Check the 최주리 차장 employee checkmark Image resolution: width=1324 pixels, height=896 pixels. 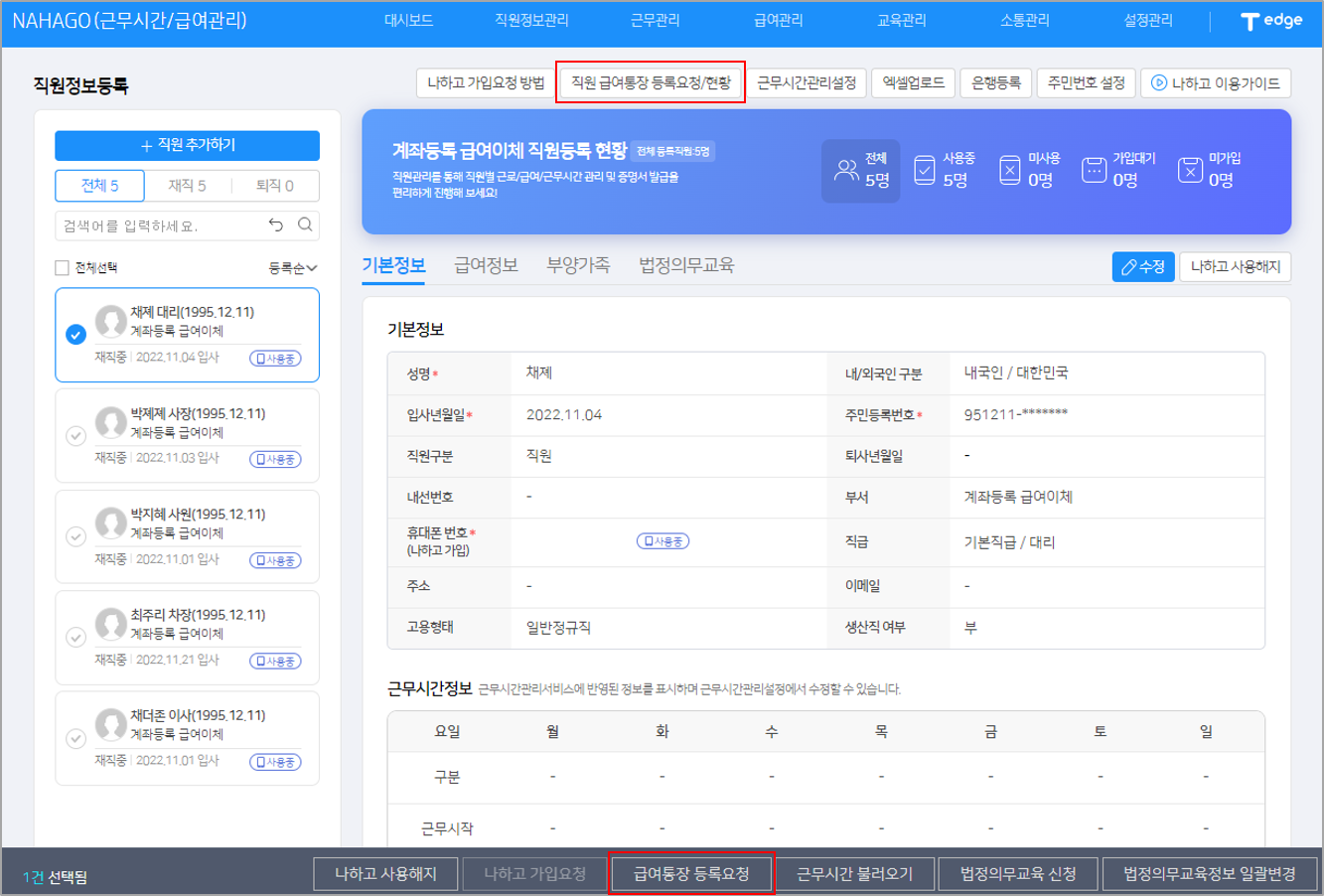[x=75, y=637]
